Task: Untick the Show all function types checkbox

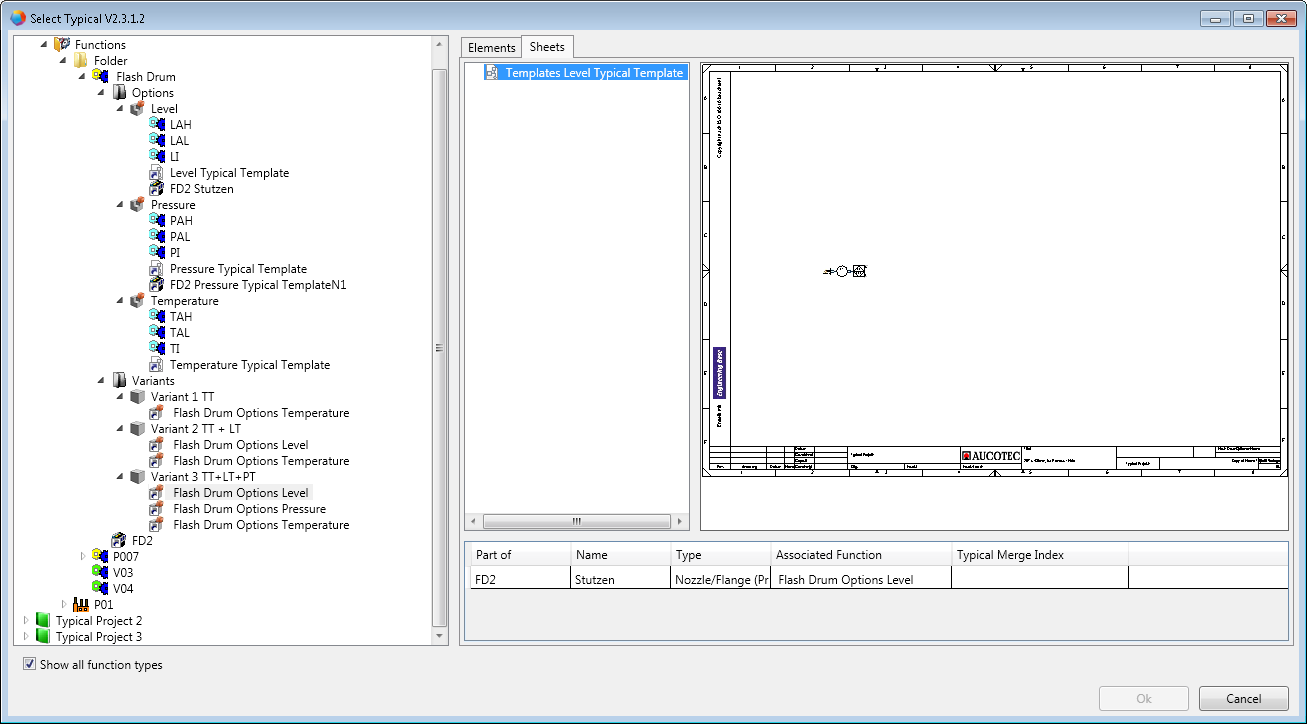Action: [x=30, y=665]
